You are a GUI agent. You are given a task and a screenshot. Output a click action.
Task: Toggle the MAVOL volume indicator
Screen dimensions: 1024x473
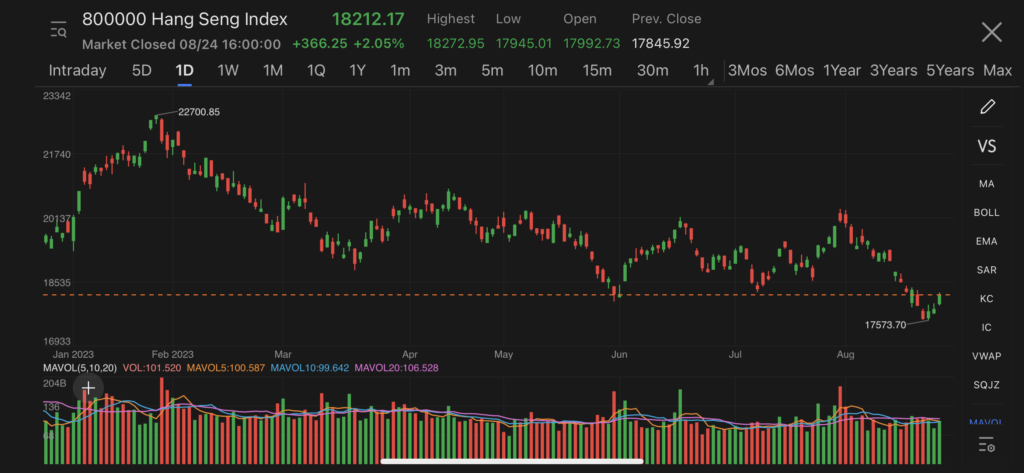[x=987, y=422]
